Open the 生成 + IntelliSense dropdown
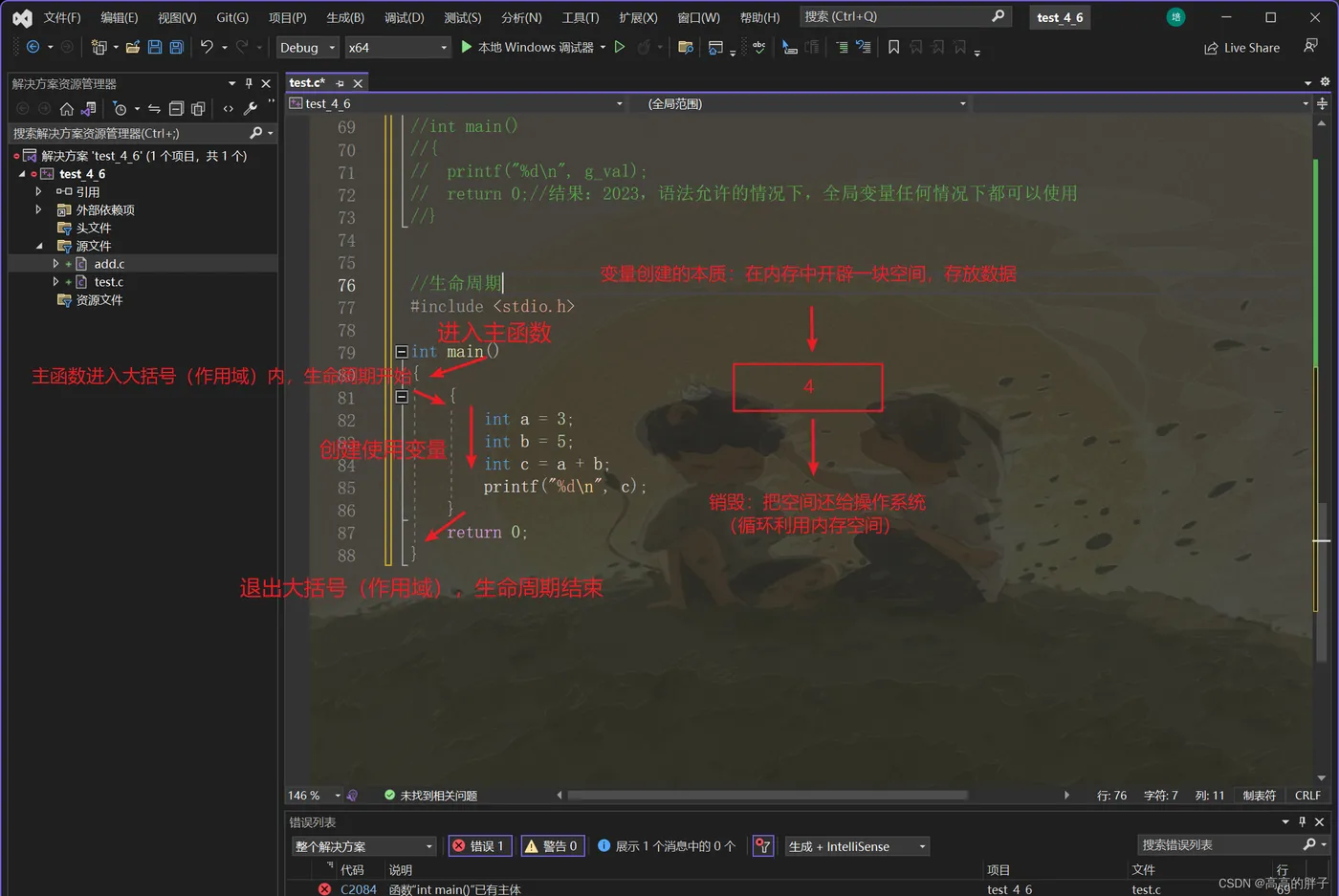This screenshot has height=896, width=1339. tap(857, 846)
